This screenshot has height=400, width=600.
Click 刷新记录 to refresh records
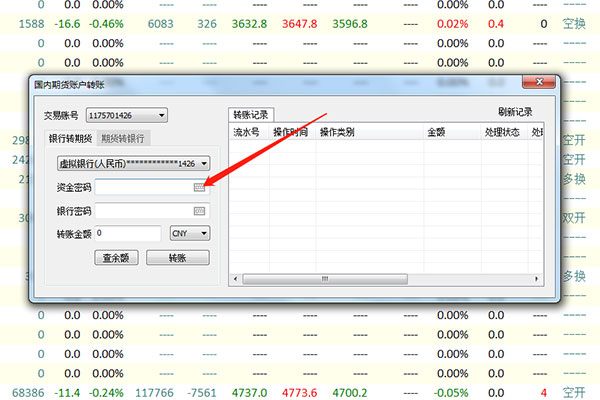[x=515, y=112]
